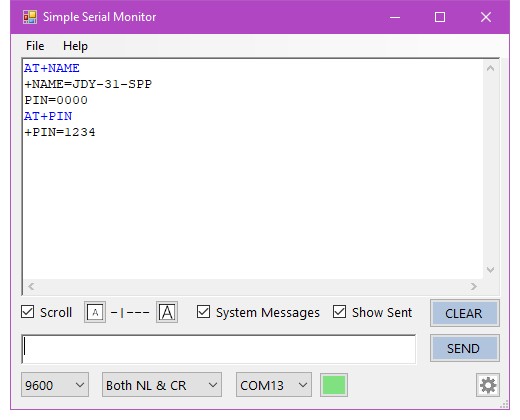Open the File menu
The image size is (520, 420).
coord(35,46)
